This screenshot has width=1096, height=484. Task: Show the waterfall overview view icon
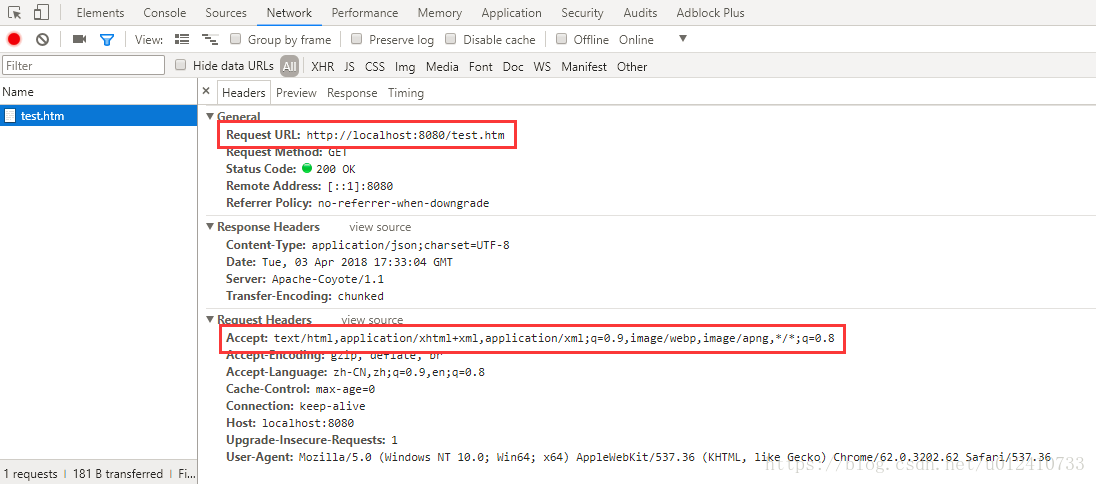(209, 39)
